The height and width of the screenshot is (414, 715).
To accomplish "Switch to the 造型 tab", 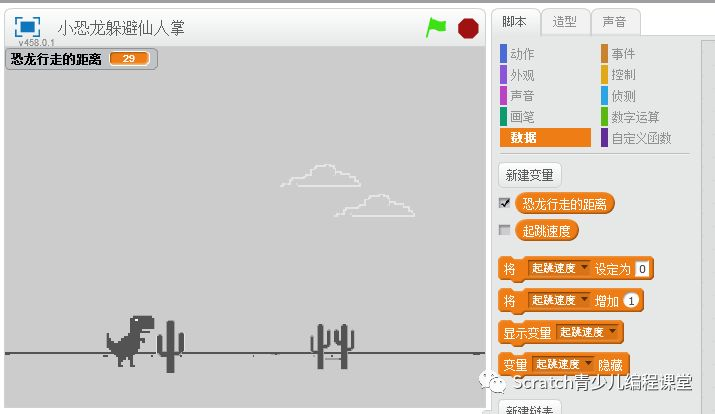I will click(565, 22).
